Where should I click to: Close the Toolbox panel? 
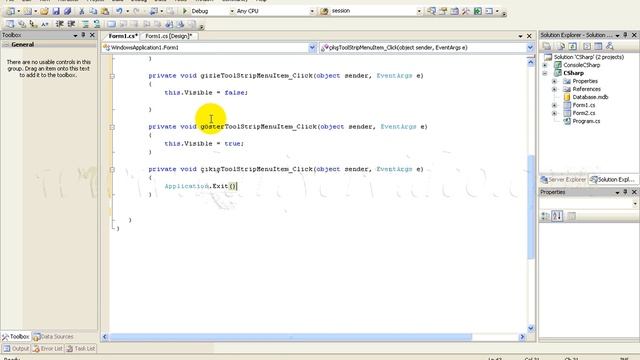click(92, 35)
